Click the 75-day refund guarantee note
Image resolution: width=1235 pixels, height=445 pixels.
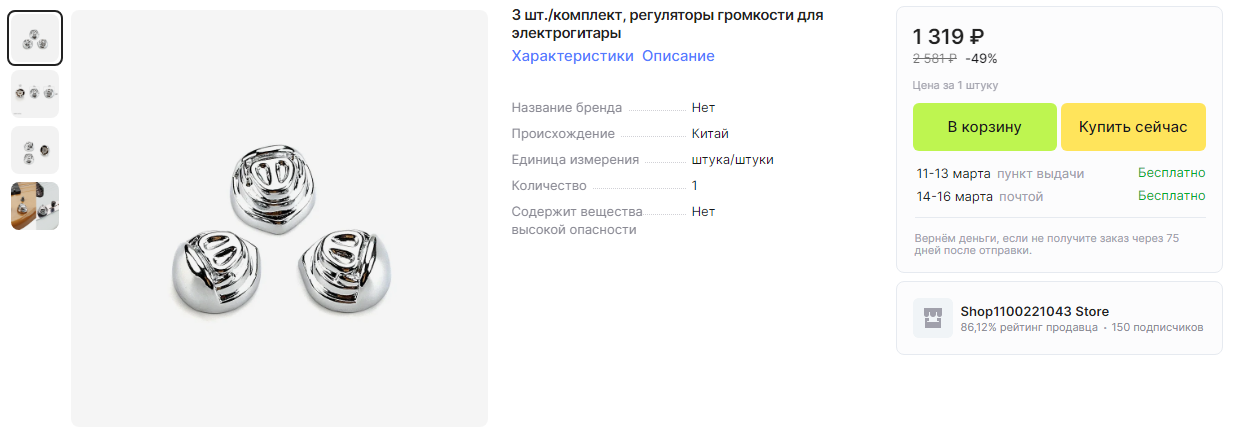click(1047, 244)
